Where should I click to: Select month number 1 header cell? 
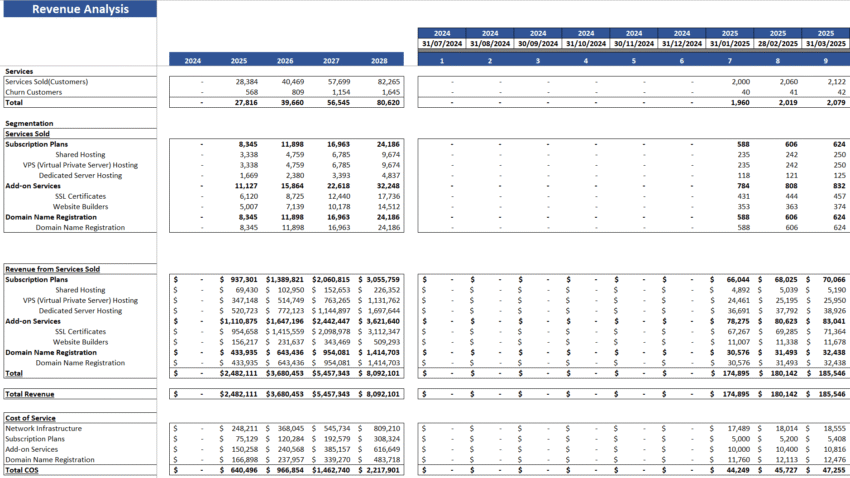[442, 61]
